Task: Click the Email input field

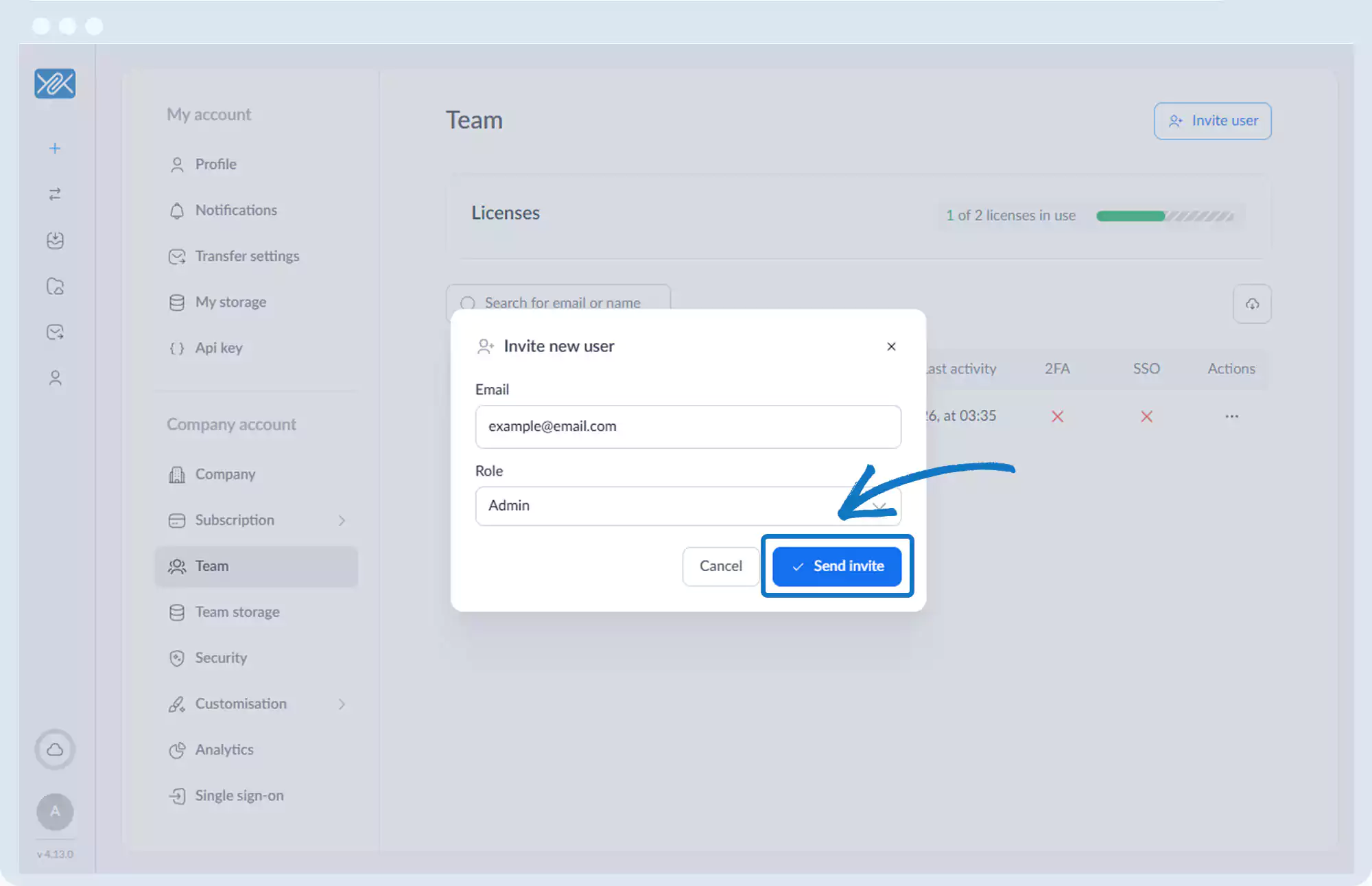Action: 687,427
